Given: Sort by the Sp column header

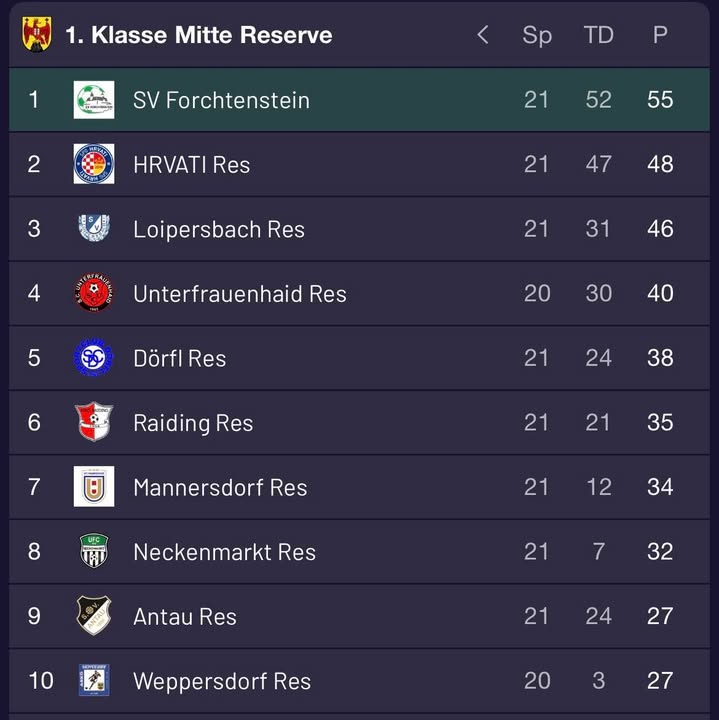Looking at the screenshot, I should (x=537, y=35).
